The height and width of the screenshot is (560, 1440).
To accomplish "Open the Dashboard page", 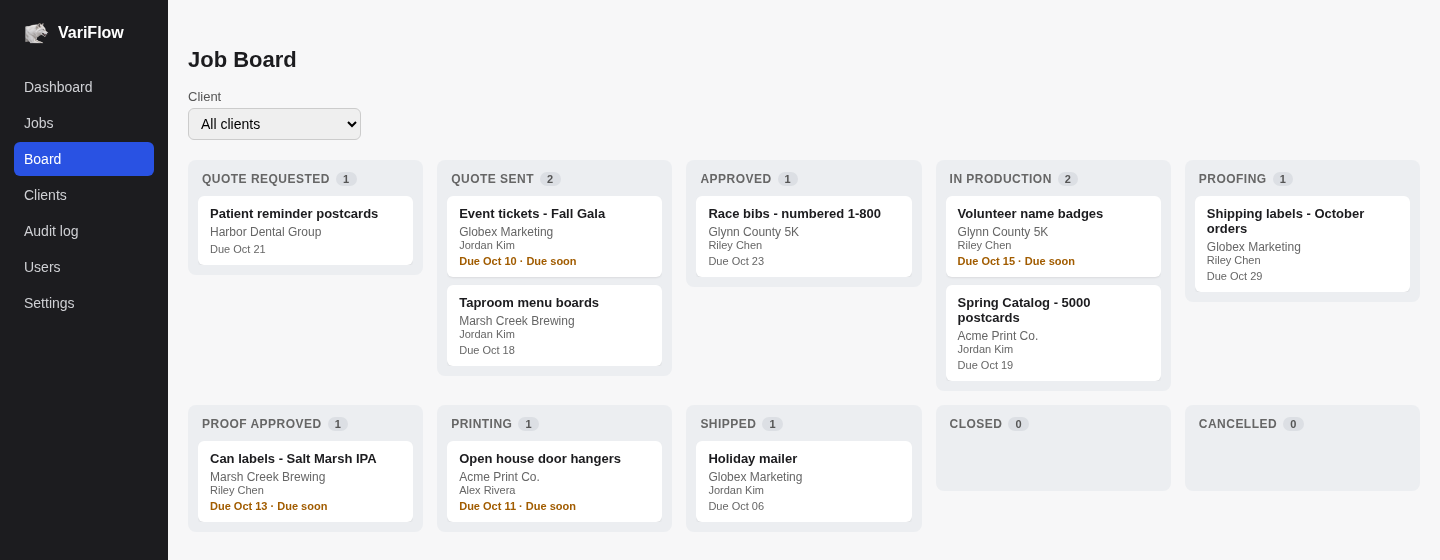I will [x=84, y=87].
